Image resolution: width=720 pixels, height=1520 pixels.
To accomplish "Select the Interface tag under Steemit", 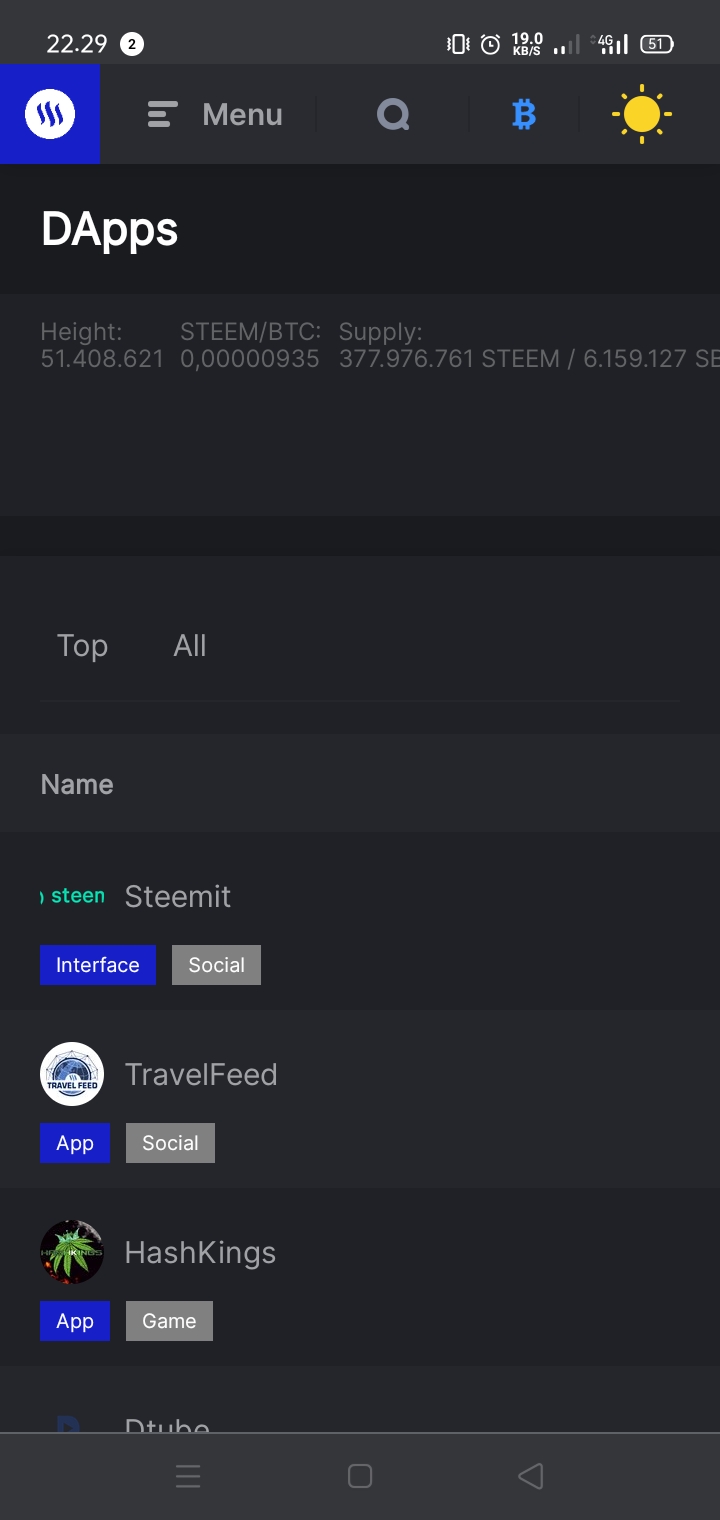I will click(98, 965).
